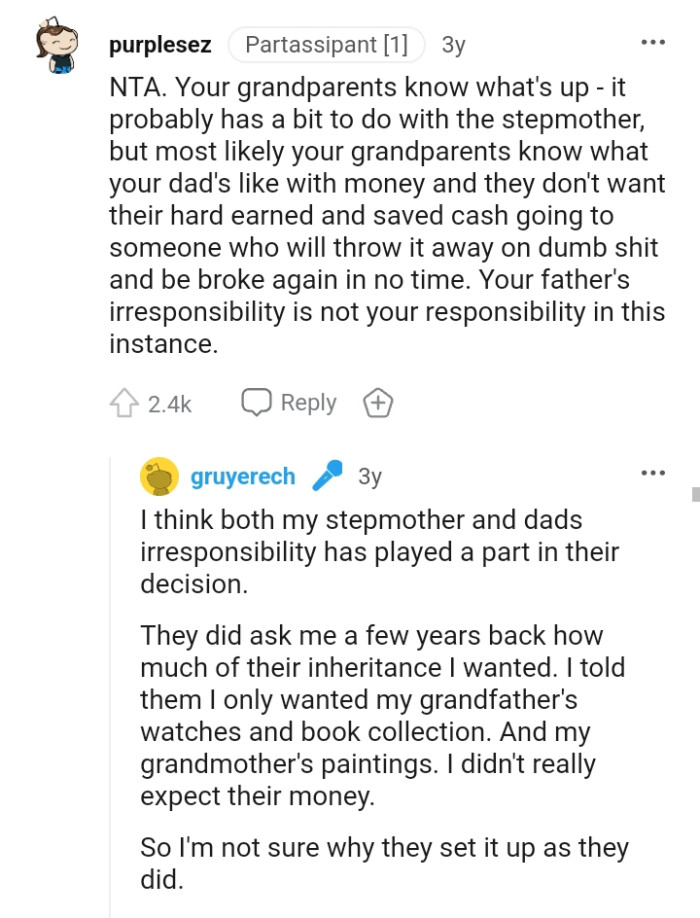Give an award to purplesez's comment
This screenshot has height=918, width=700.
[378, 403]
